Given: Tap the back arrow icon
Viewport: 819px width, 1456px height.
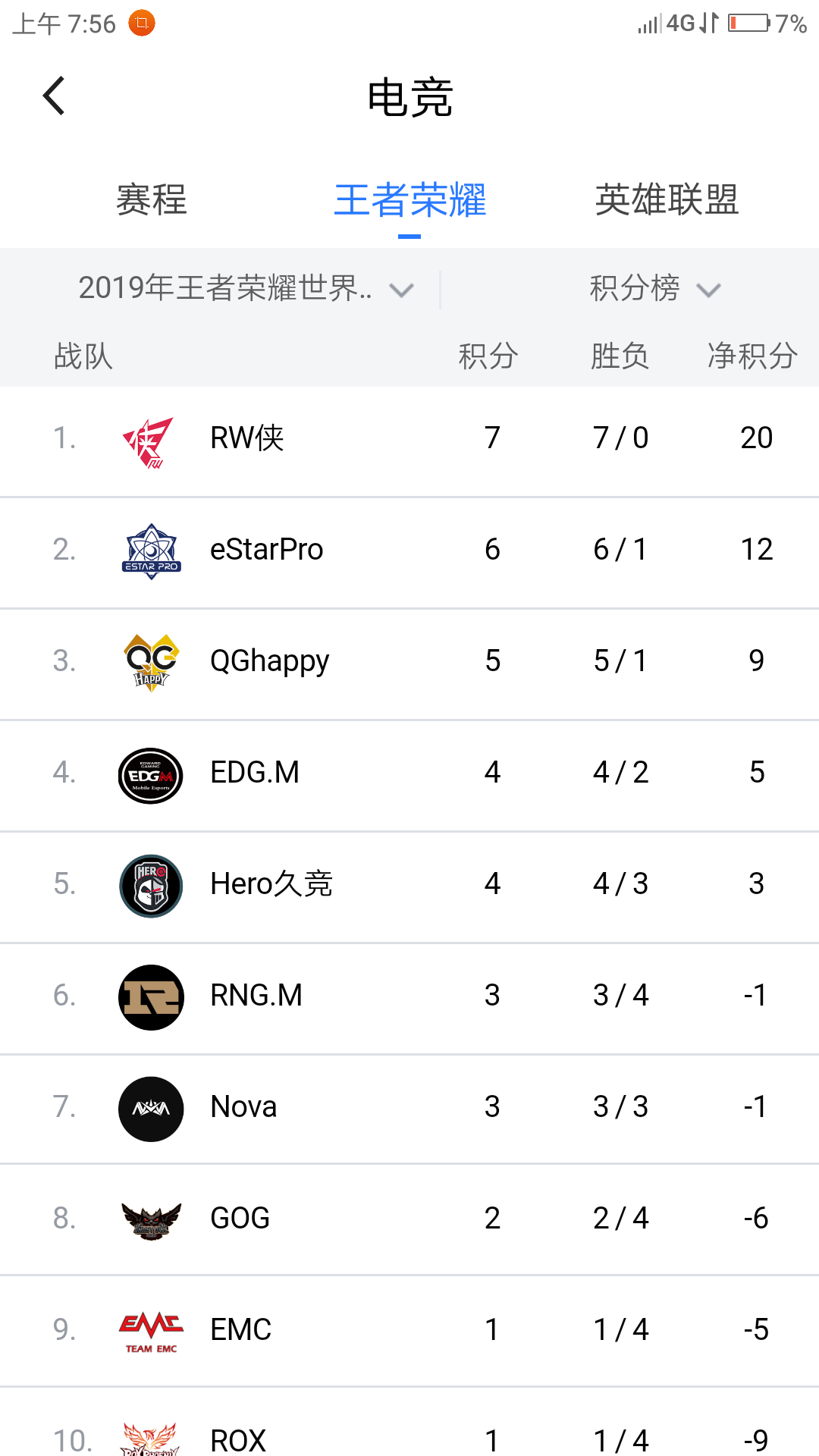Looking at the screenshot, I should click(55, 96).
